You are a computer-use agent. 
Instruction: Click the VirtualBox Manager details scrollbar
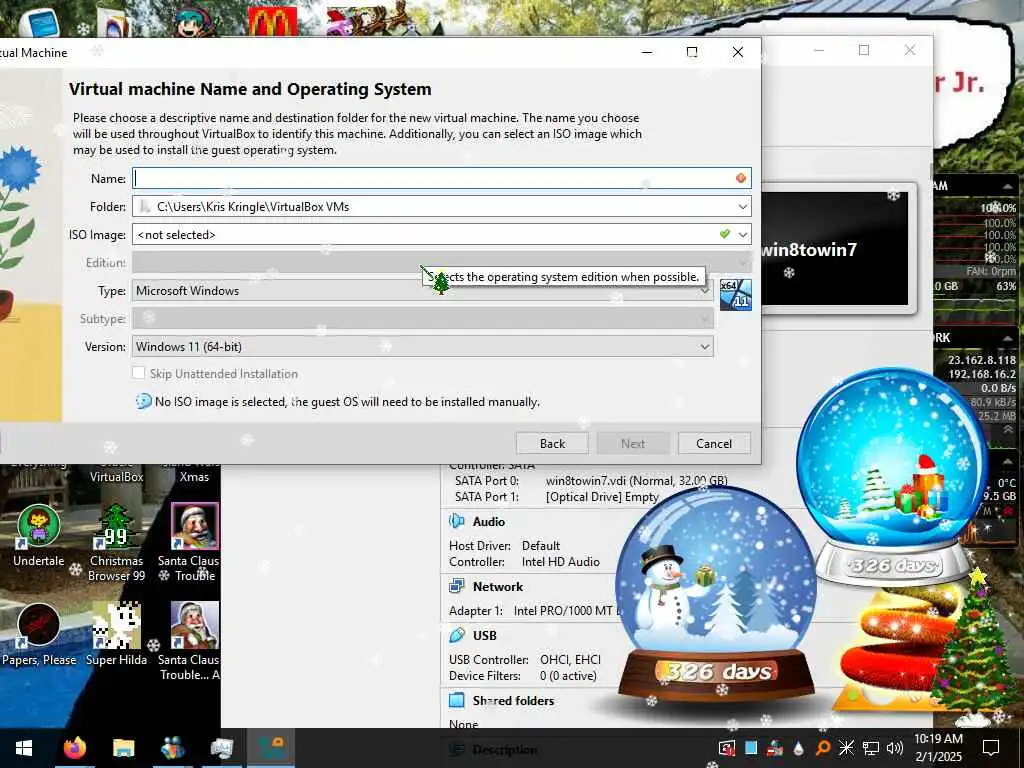point(931,170)
